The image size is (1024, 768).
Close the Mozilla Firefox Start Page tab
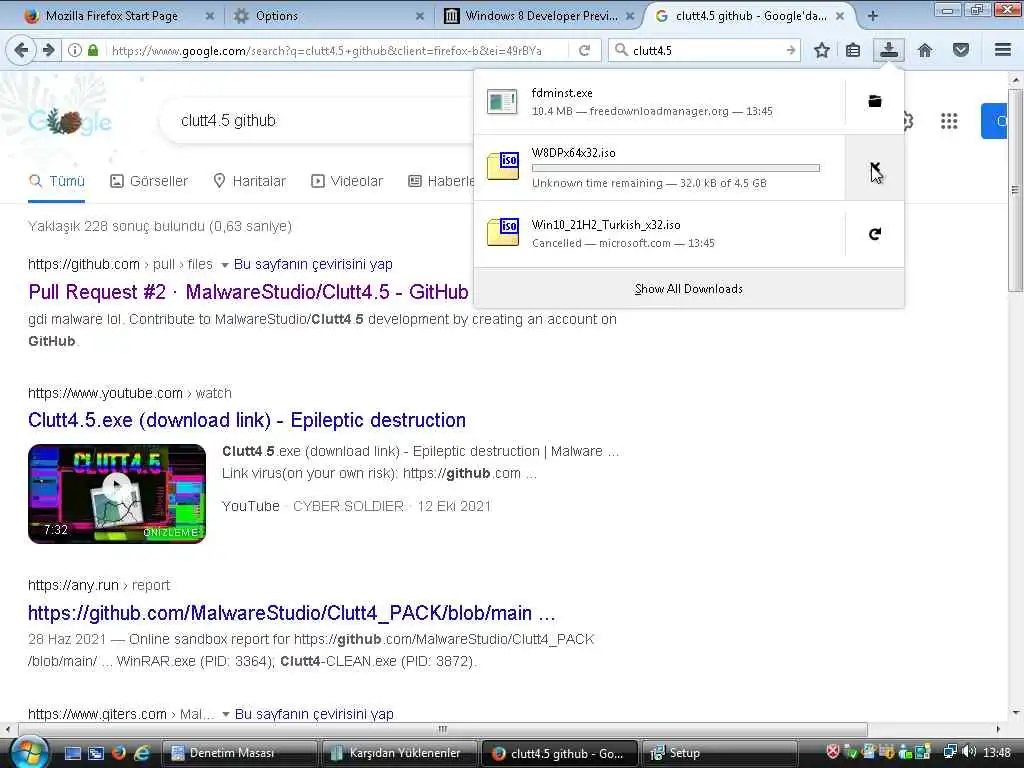pyautogui.click(x=210, y=16)
